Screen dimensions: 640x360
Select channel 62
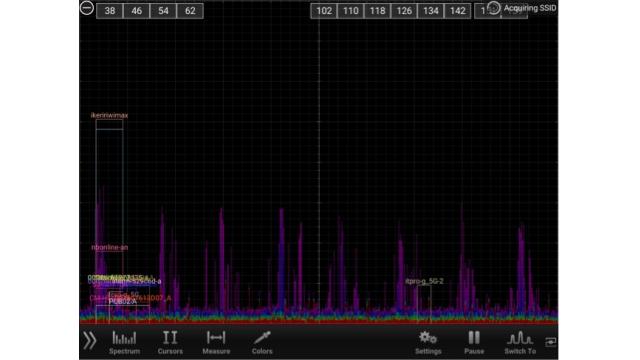point(190,11)
